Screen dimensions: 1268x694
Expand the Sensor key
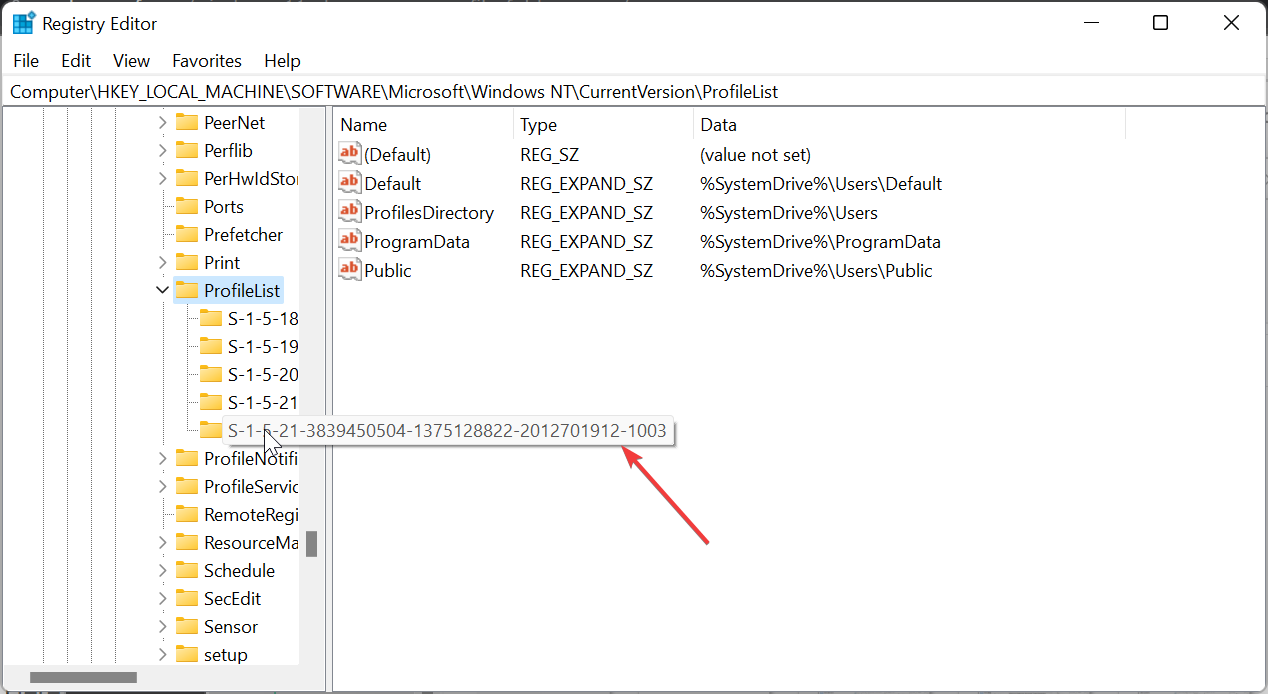coord(163,627)
